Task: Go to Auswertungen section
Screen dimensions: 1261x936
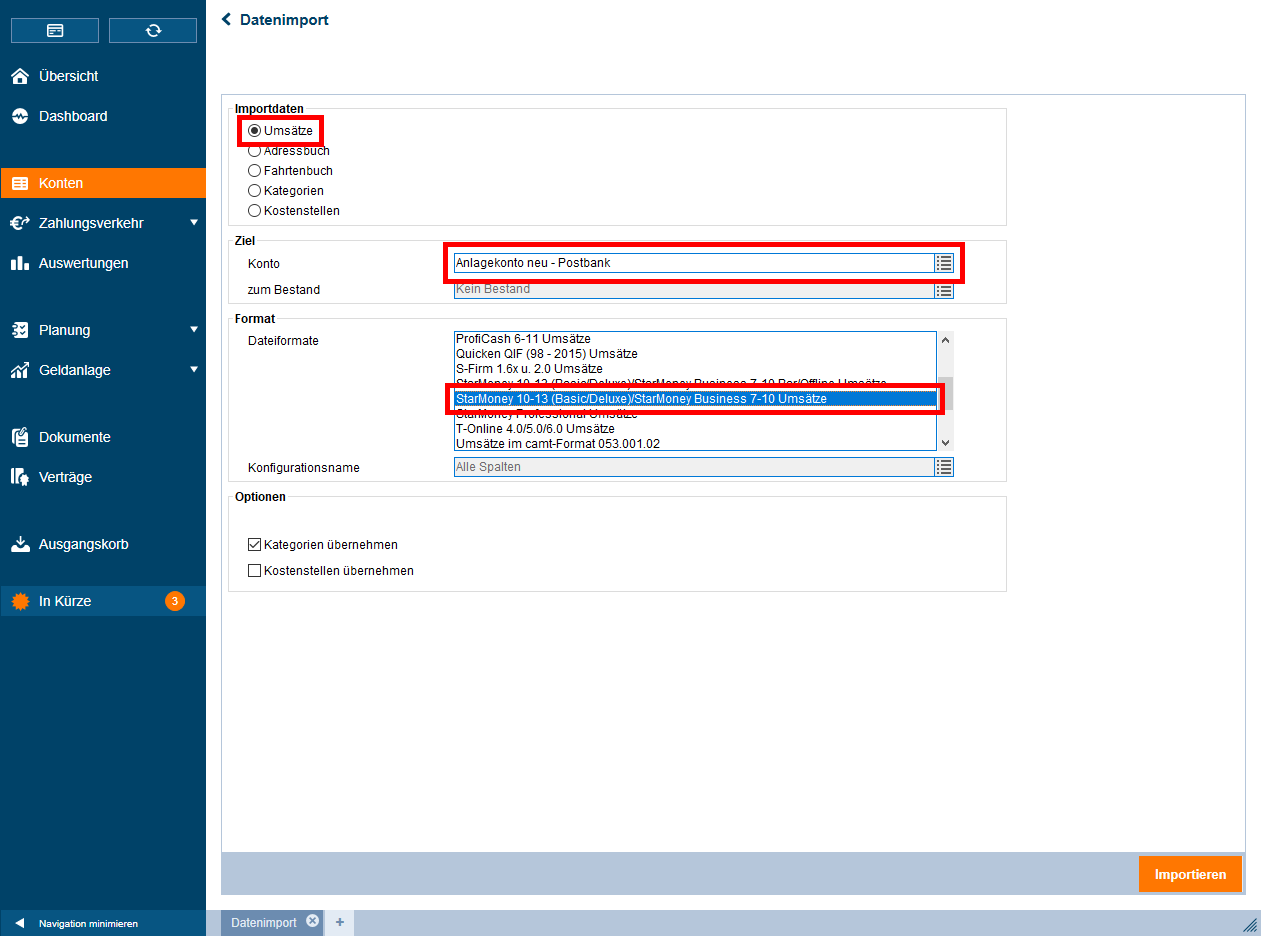Action: [x=103, y=263]
